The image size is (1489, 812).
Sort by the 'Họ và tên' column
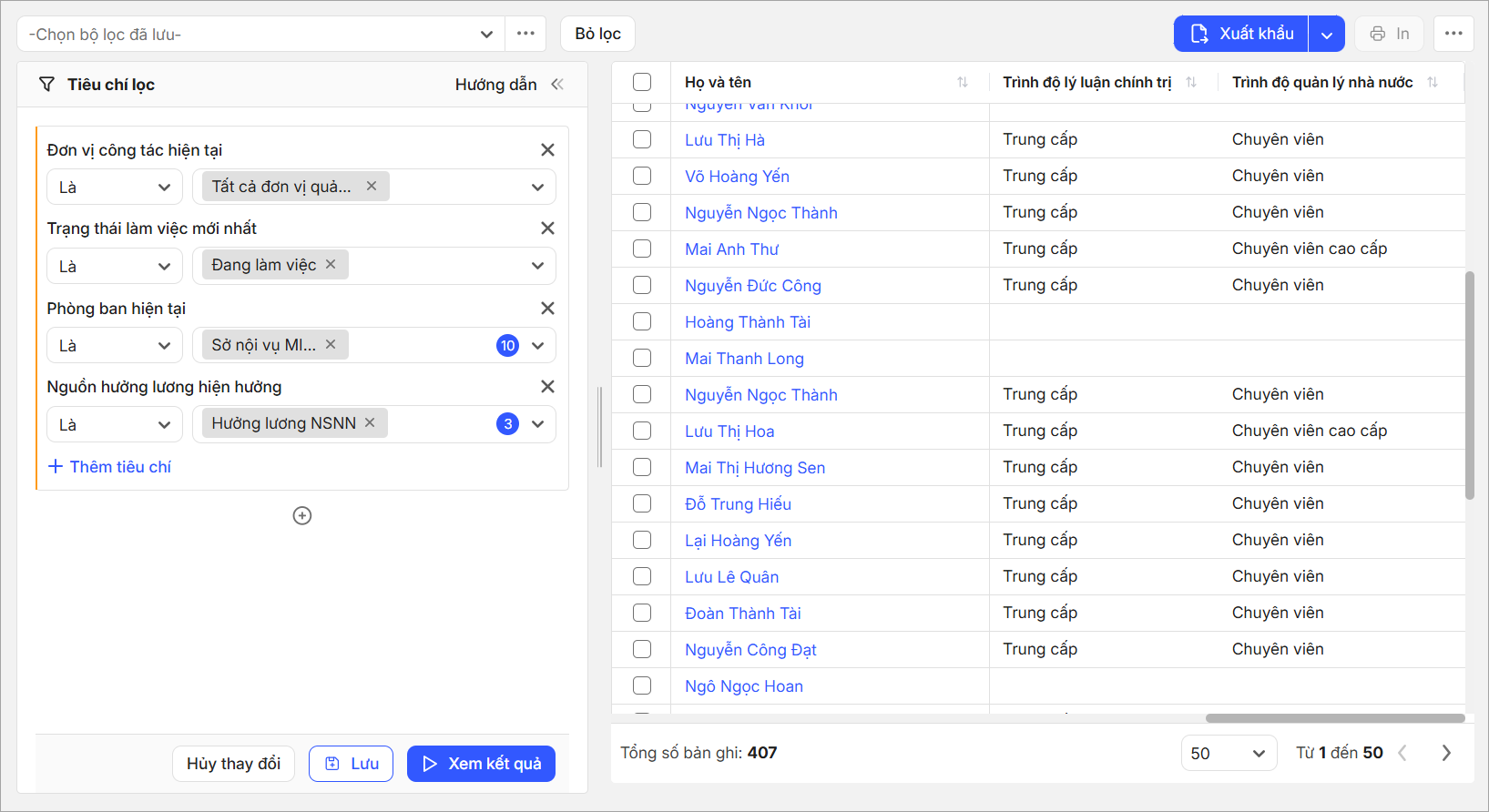[x=962, y=83]
